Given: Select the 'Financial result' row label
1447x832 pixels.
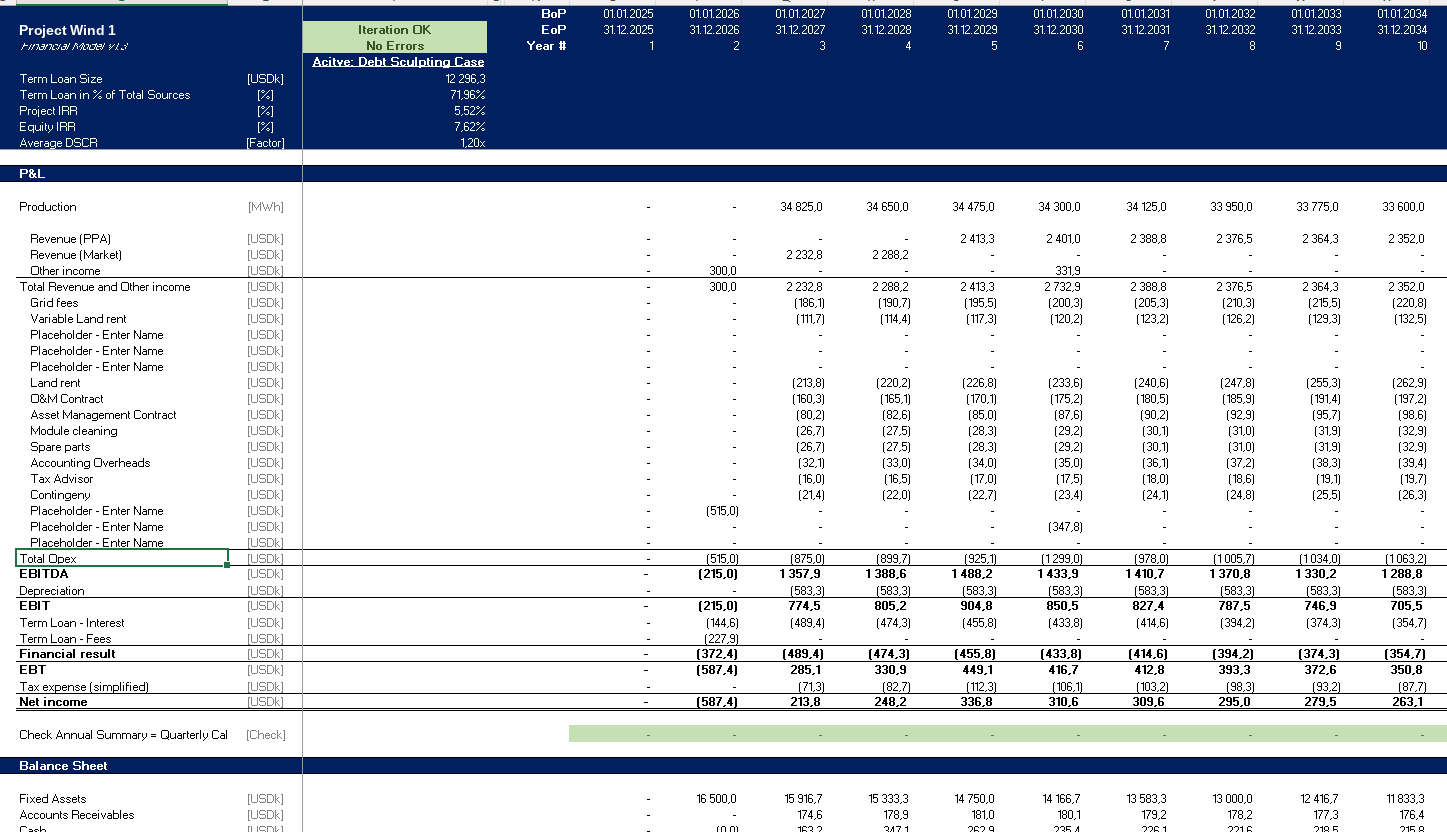Looking at the screenshot, I should point(67,654).
